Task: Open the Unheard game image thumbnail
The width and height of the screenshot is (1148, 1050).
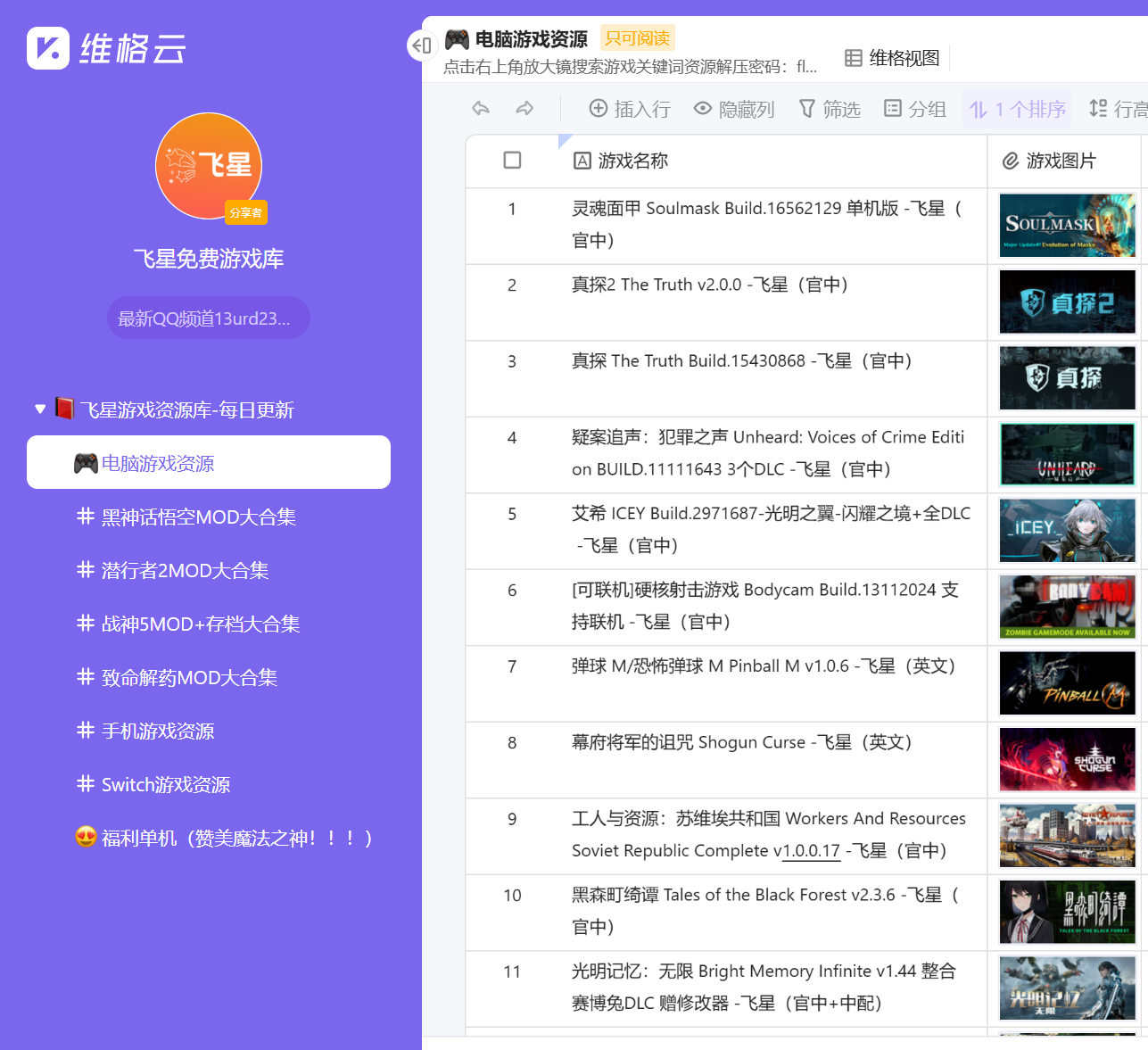Action: [1067, 455]
